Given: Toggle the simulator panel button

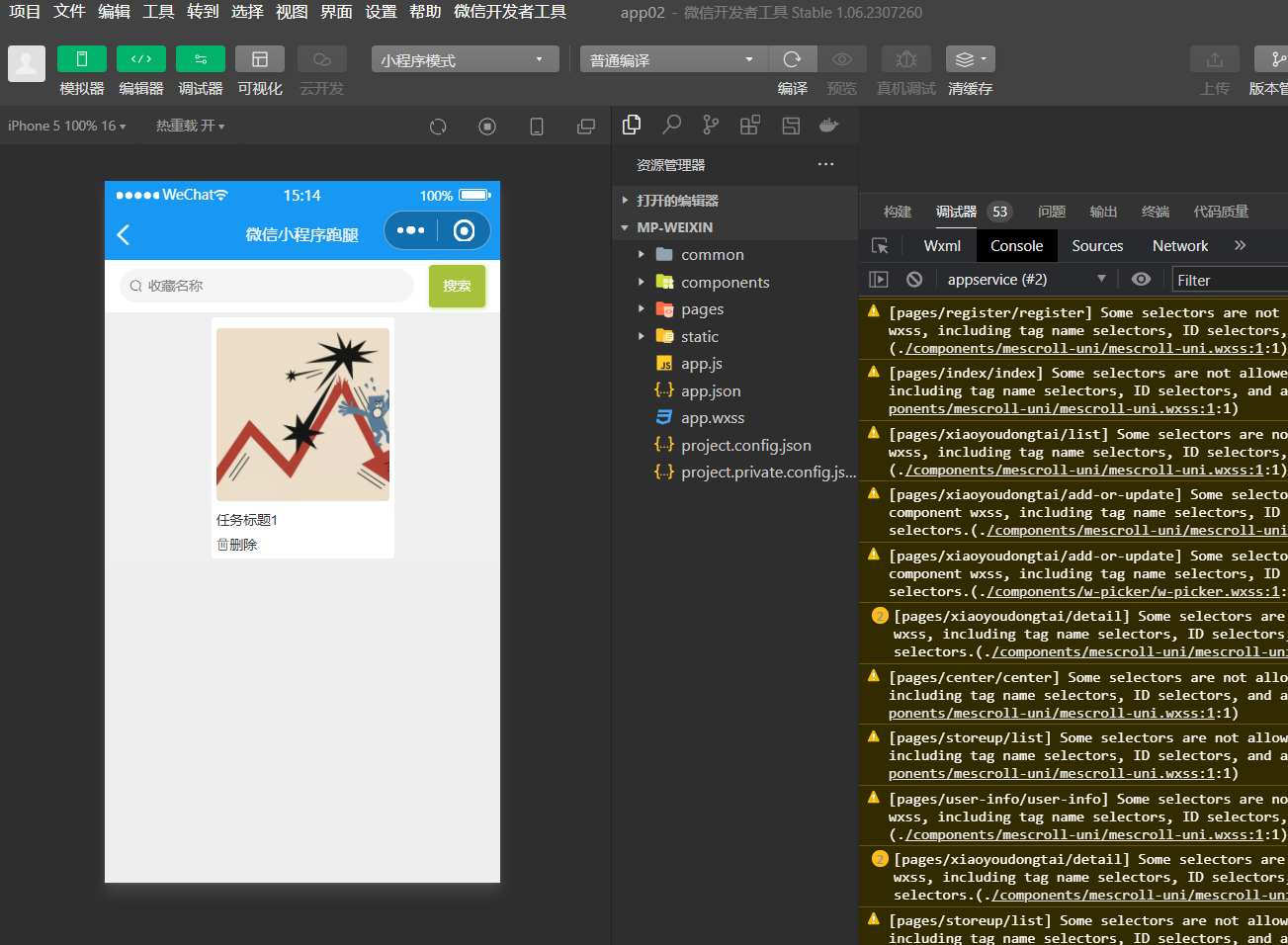Looking at the screenshot, I should 82,59.
